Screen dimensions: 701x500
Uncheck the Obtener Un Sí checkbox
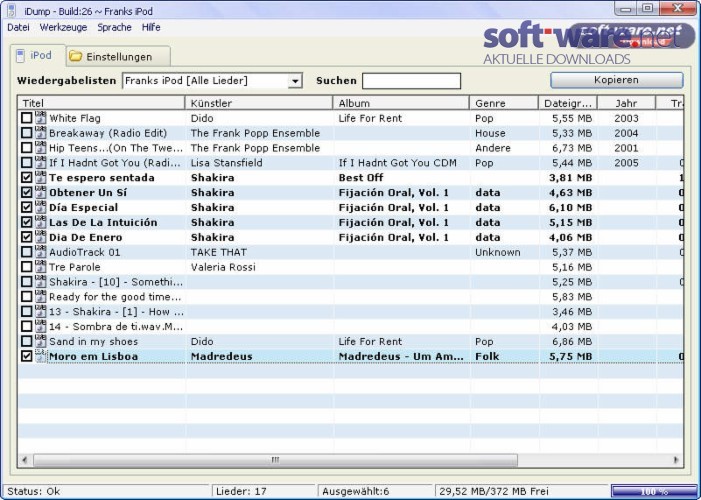[27, 192]
